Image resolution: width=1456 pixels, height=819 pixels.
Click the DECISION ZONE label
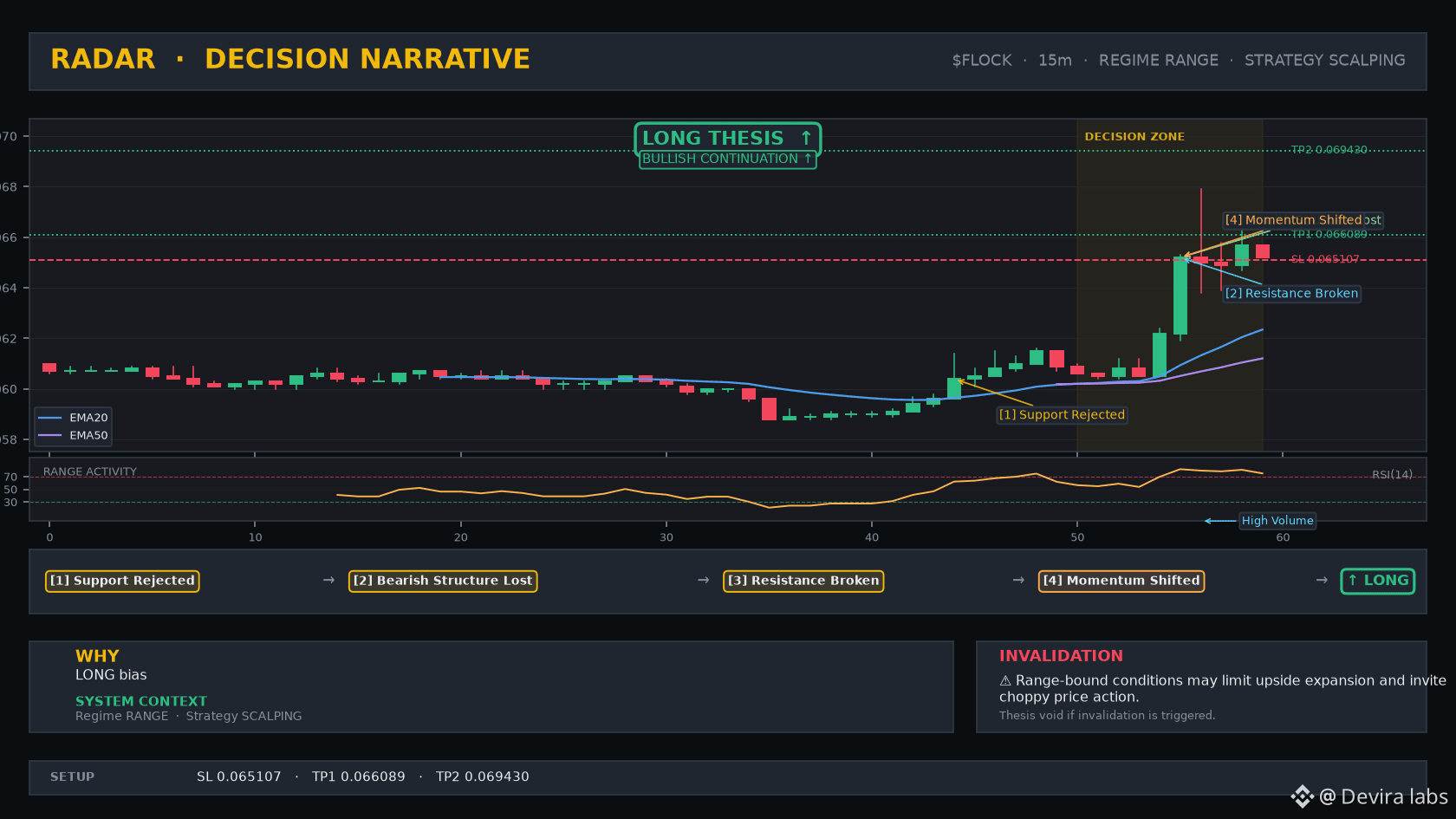1134,137
